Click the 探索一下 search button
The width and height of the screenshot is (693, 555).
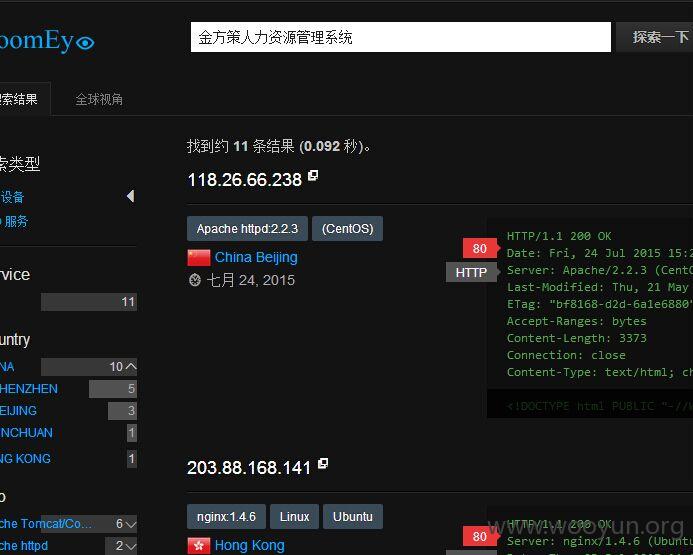(x=655, y=37)
